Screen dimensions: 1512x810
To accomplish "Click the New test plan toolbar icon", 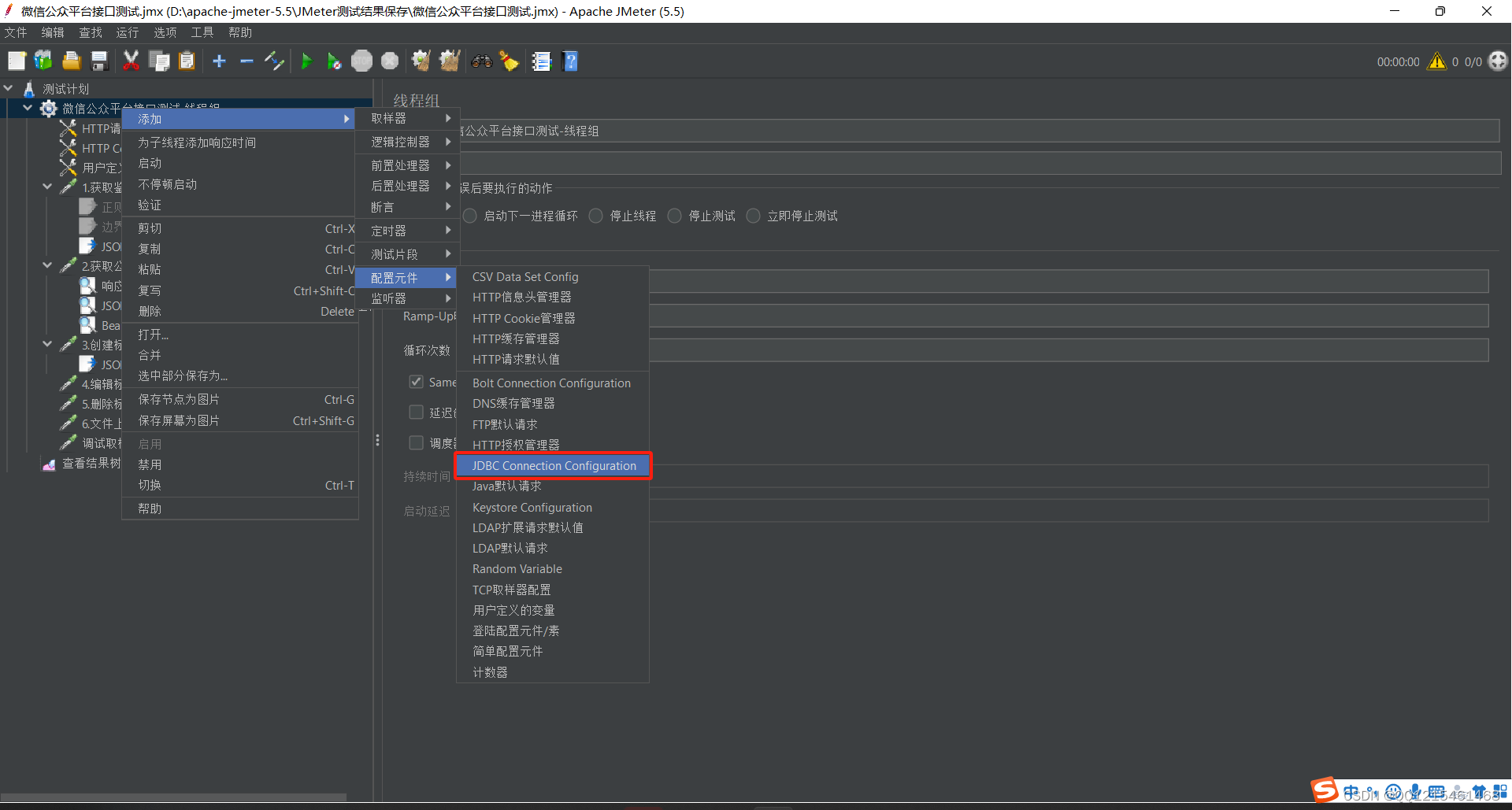I will (17, 61).
